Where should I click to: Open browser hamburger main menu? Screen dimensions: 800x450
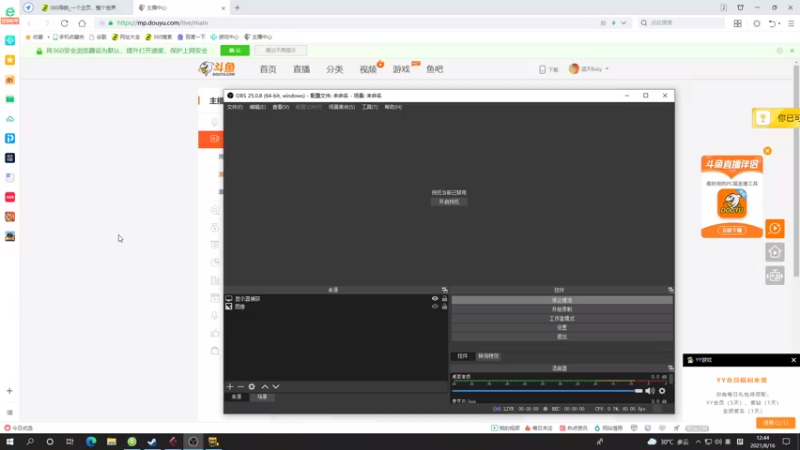tap(791, 23)
